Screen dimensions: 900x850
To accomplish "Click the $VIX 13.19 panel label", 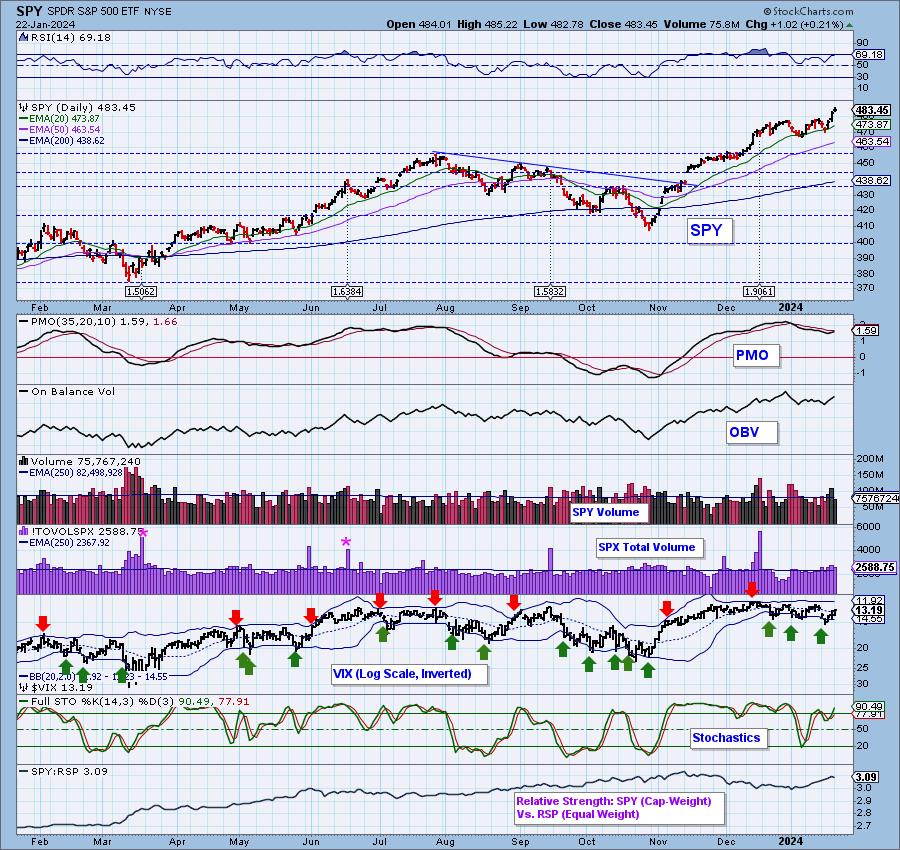I will pyautogui.click(x=61, y=687).
